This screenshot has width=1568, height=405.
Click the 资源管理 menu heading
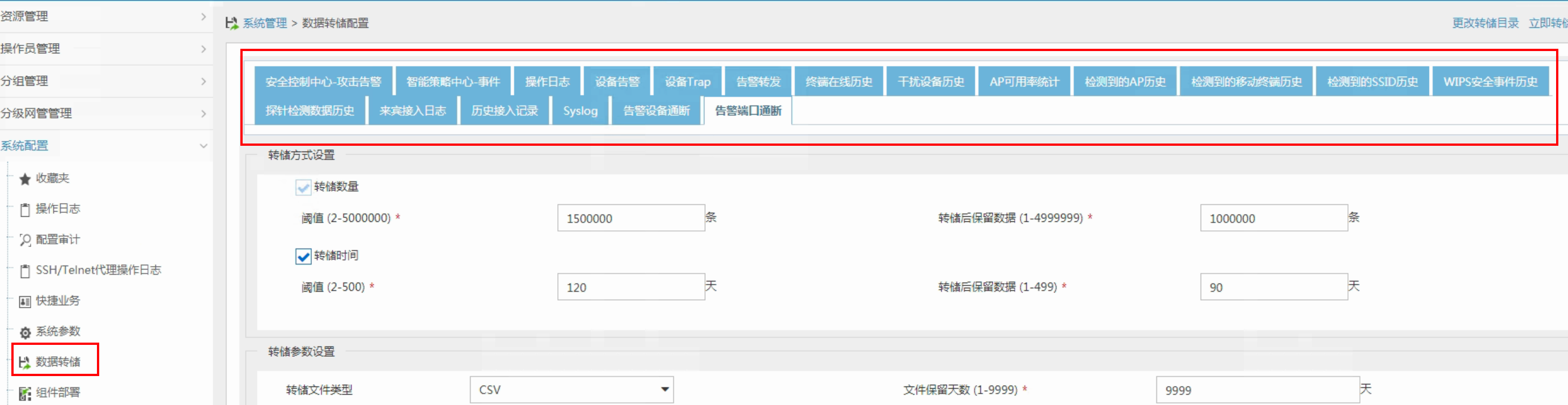(24, 16)
